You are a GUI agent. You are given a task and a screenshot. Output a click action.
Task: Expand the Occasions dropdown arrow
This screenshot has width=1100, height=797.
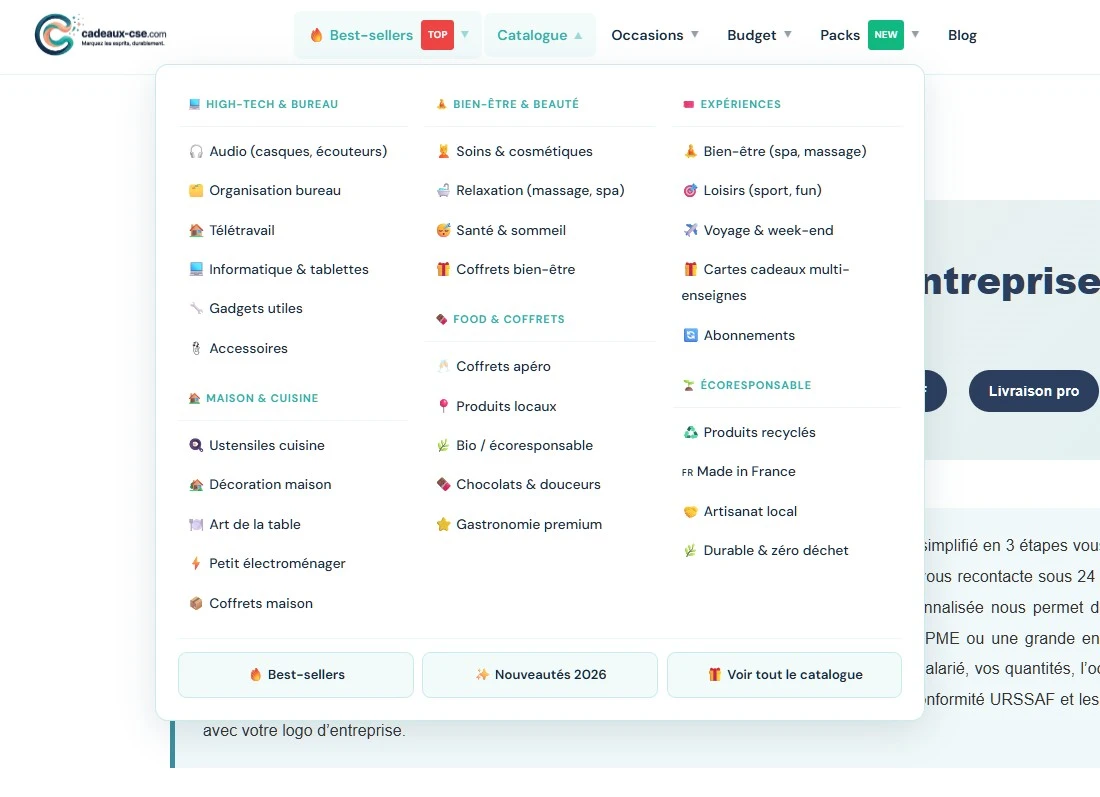tap(695, 34)
